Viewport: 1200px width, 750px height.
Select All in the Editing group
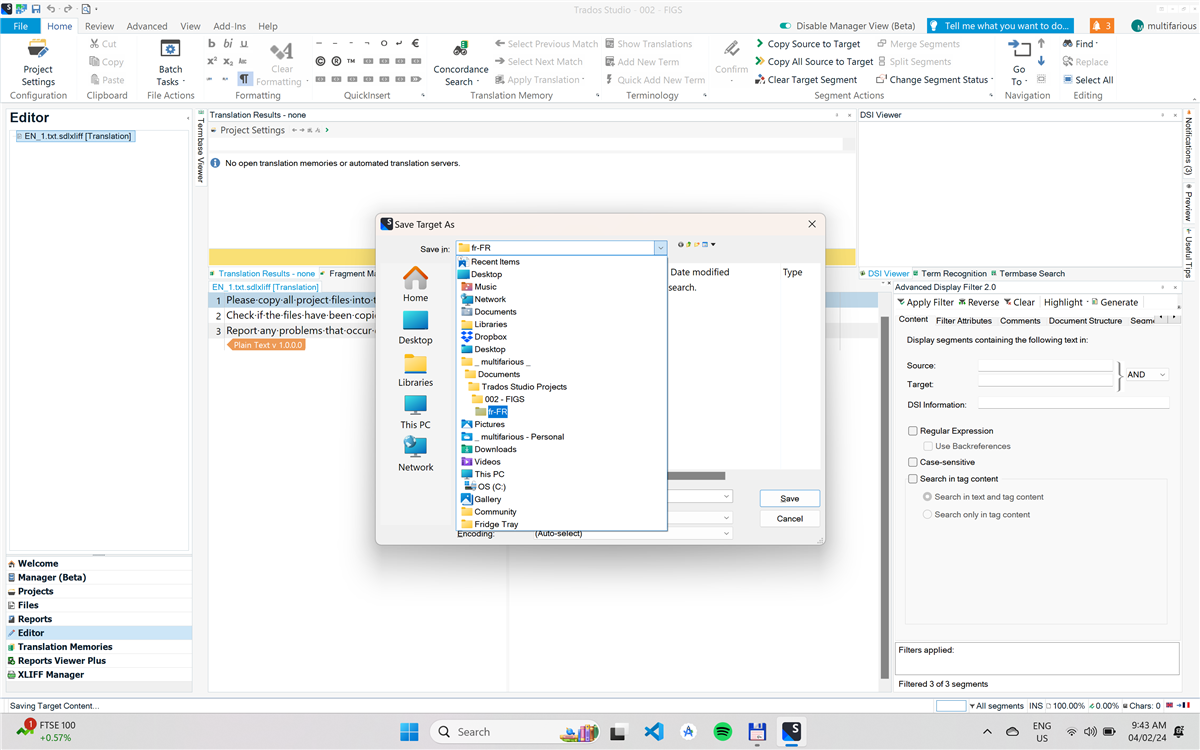point(1088,80)
